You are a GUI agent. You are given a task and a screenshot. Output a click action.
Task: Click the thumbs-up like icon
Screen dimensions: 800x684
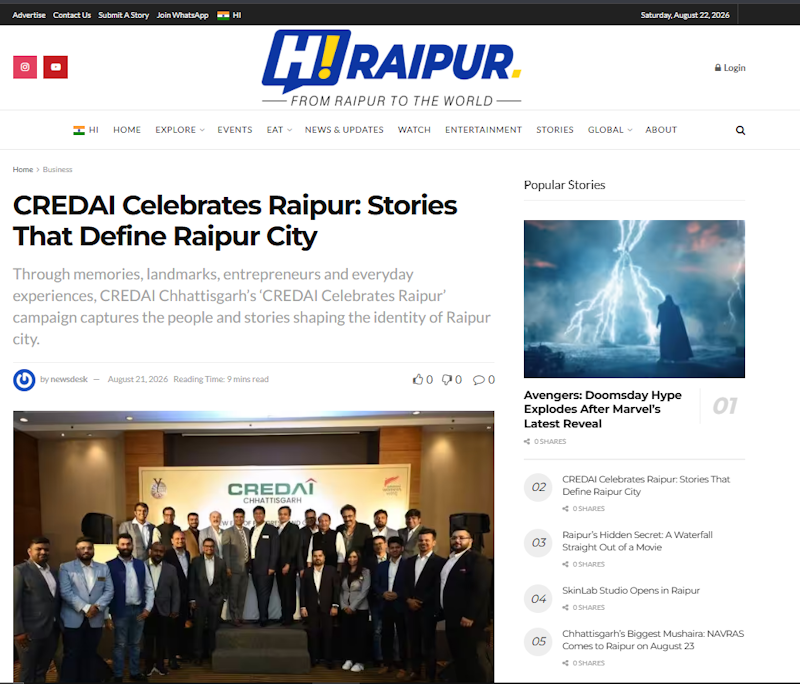click(418, 379)
